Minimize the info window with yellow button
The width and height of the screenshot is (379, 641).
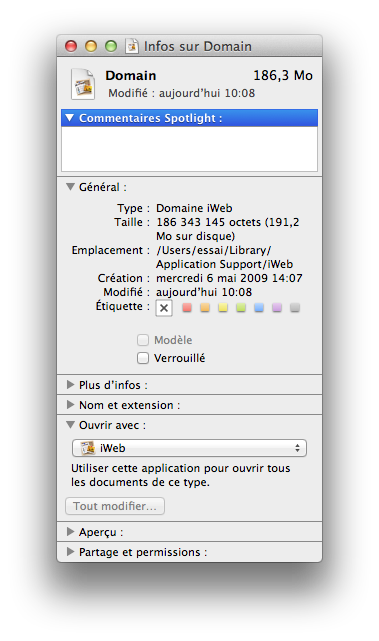91,46
